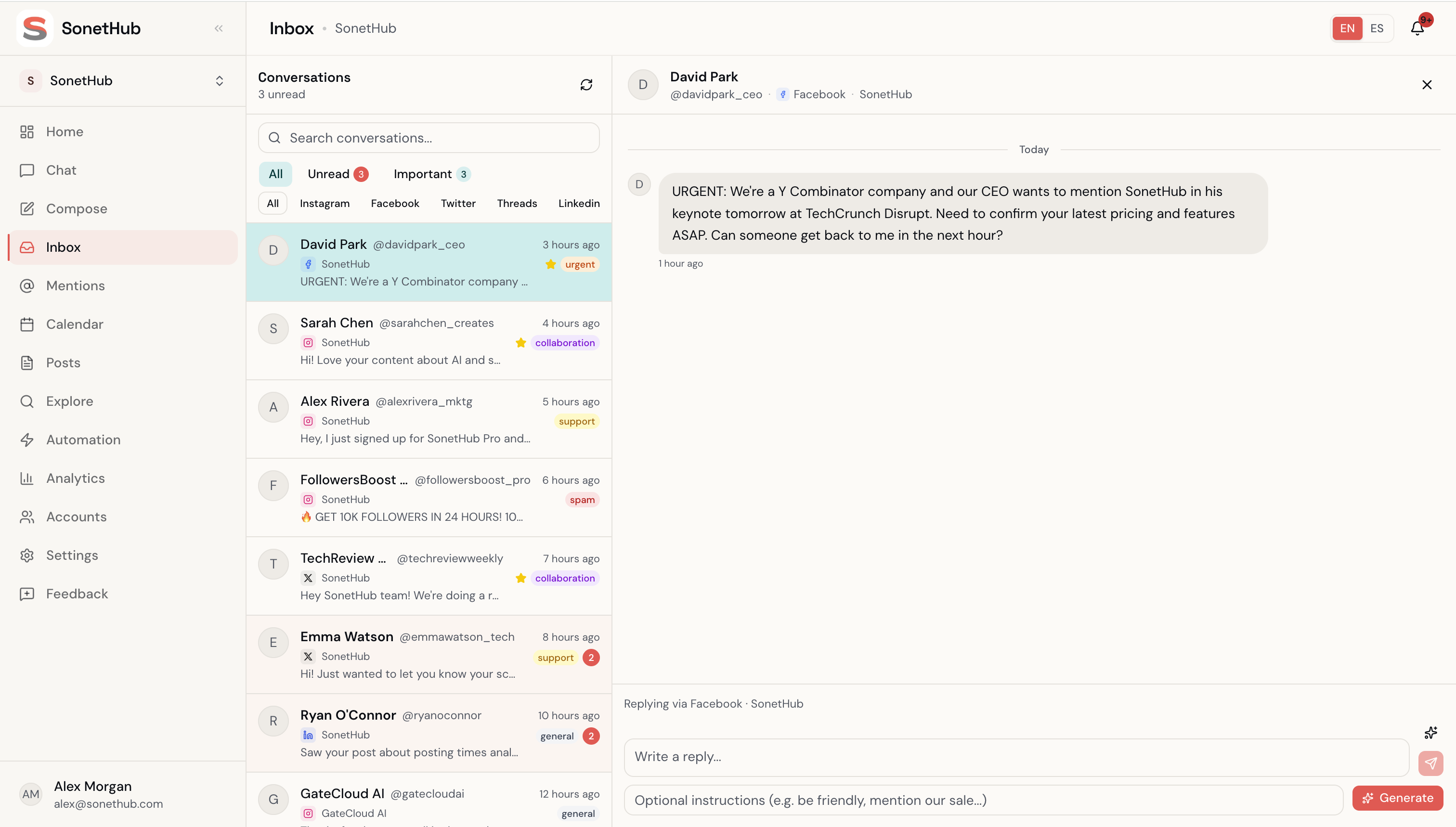Toggle the star on Sarah Chen's conversation
The width and height of the screenshot is (1456, 827).
520,343
